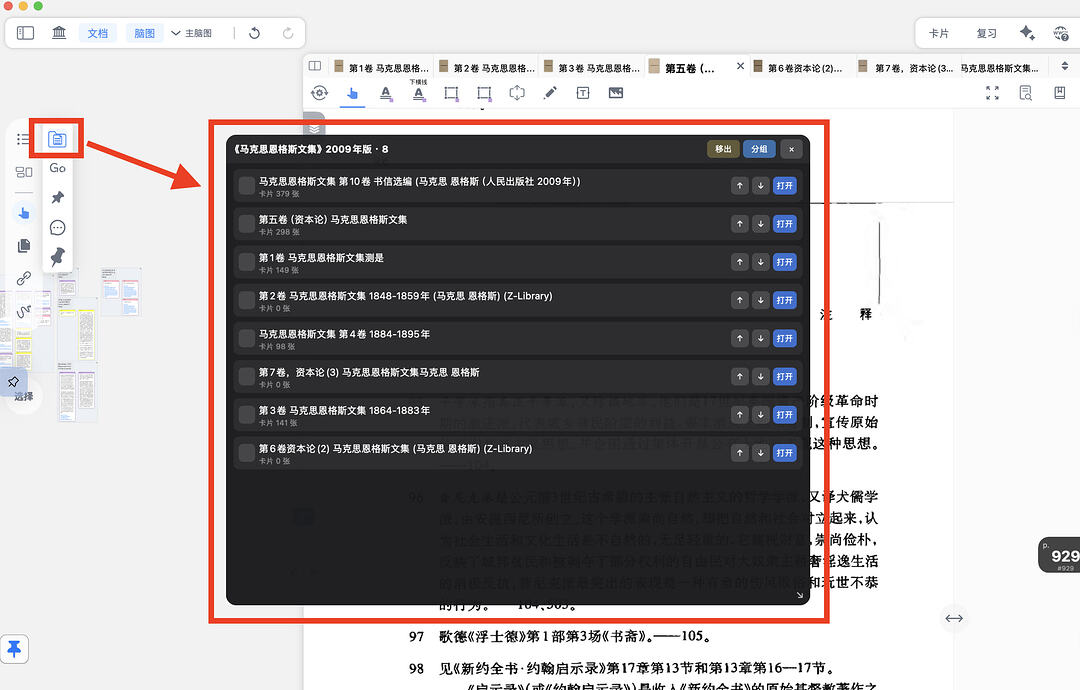Move 第10卷 书信选编 down with arrow
This screenshot has width=1080, height=690.
coord(760,186)
